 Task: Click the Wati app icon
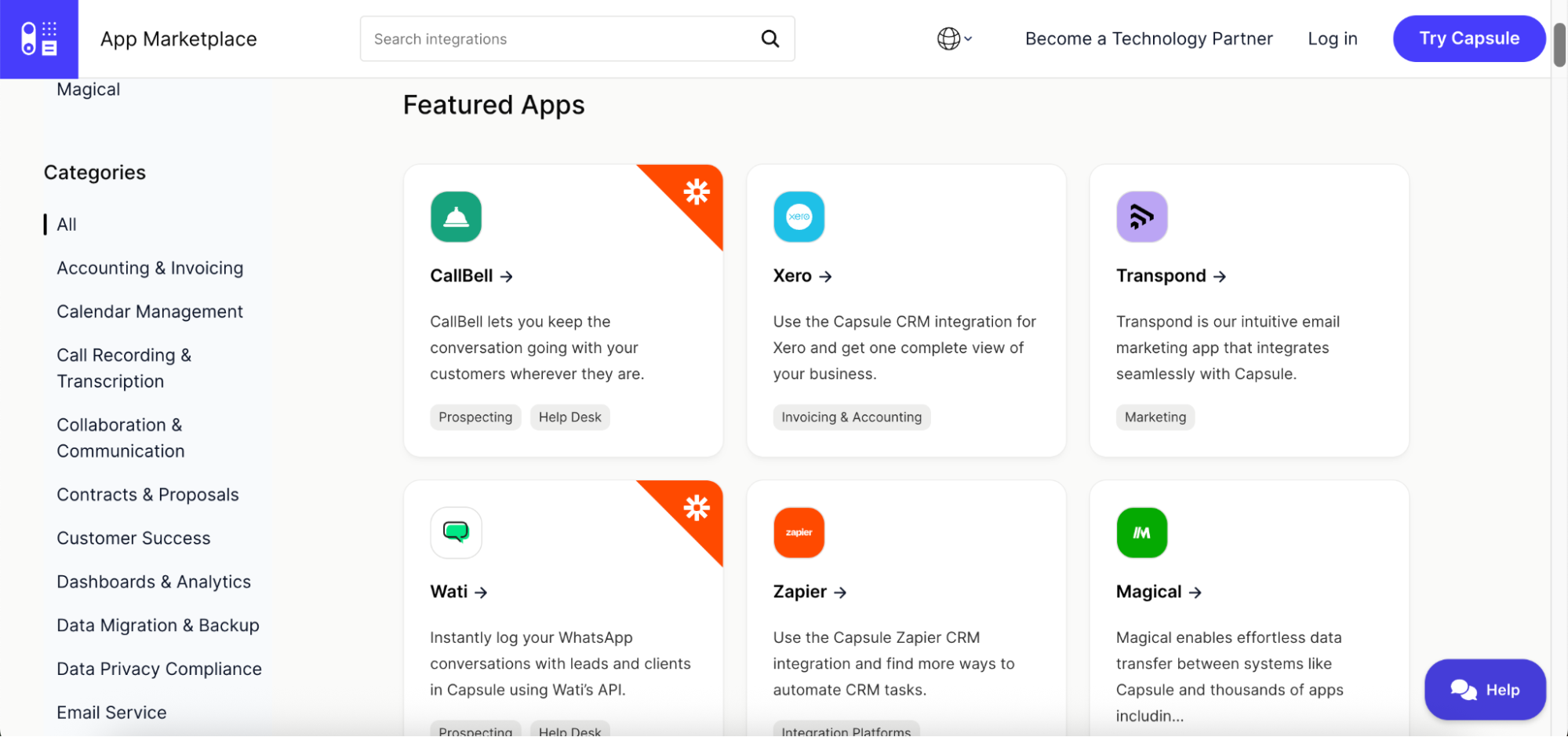[x=456, y=533]
